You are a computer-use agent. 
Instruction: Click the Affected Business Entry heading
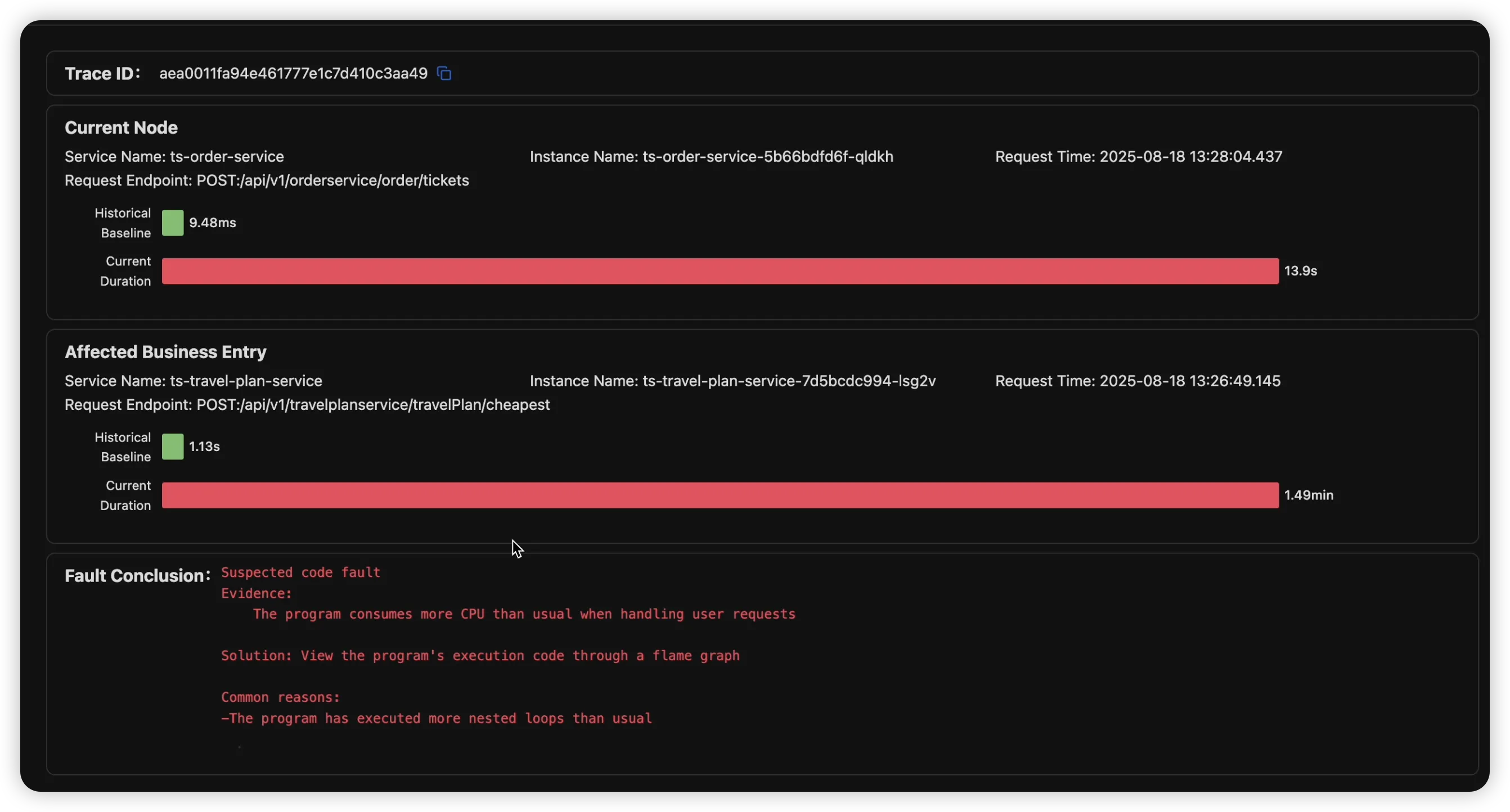click(x=165, y=352)
